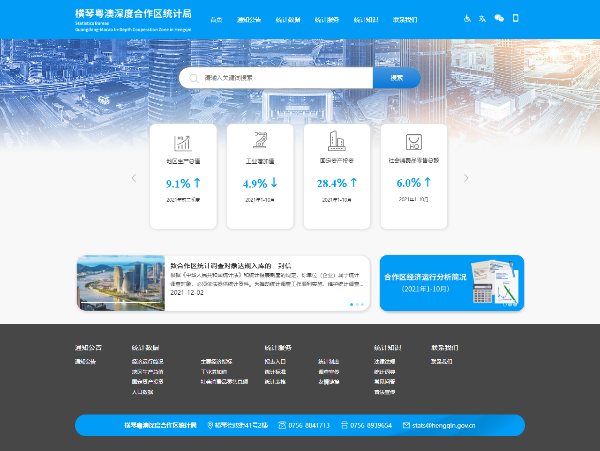Viewport: 600px width, 451px height.
Task: Click the language switch icon in header
Action: [483, 18]
